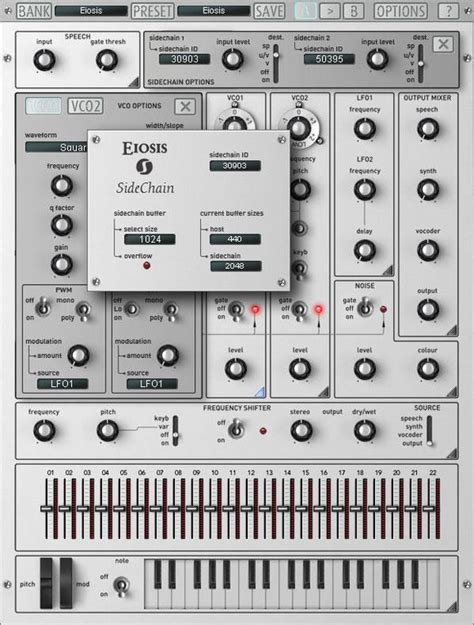Click the speech input knob
This screenshot has height=625, width=474.
tap(44, 60)
